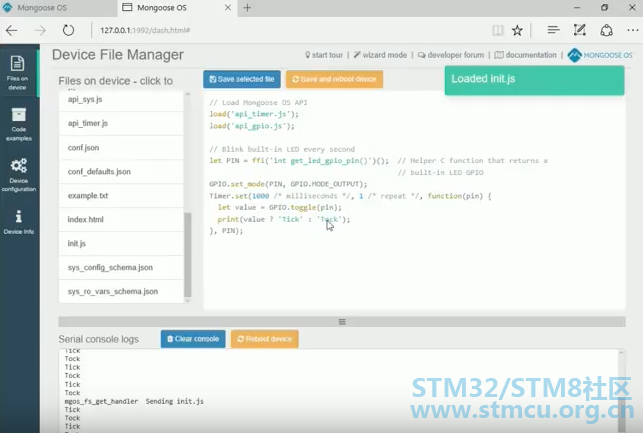The image size is (643, 433).
Task: Open api_timer.js in file list
Action: [x=121, y=123]
